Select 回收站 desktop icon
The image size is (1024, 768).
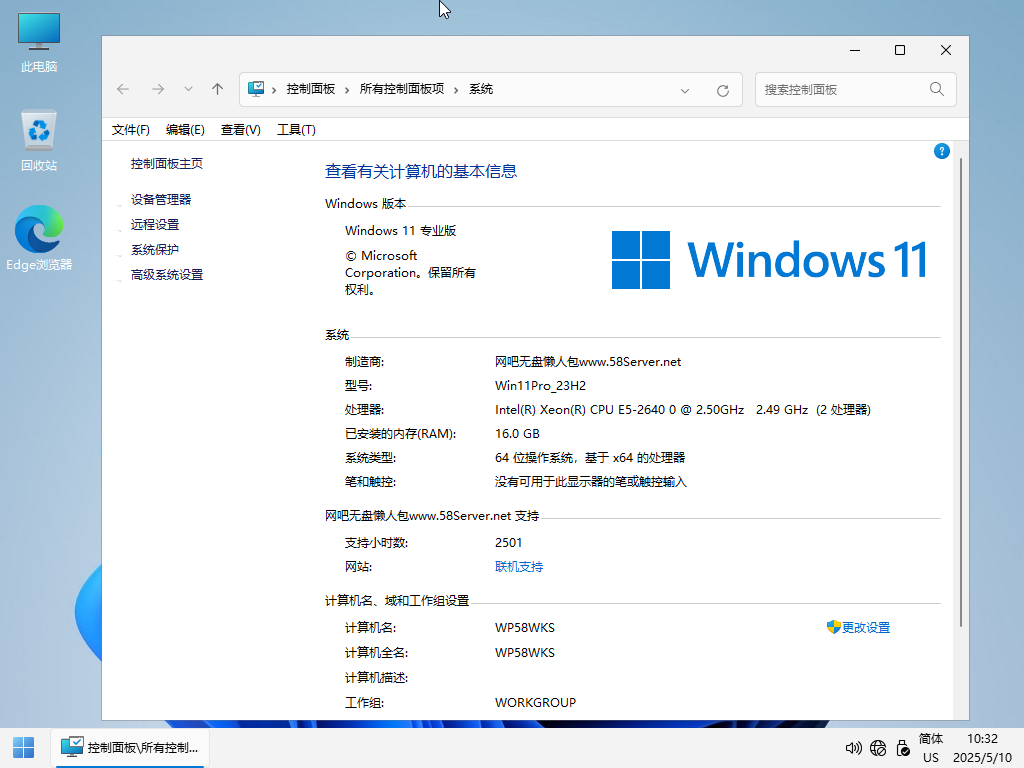click(x=39, y=141)
